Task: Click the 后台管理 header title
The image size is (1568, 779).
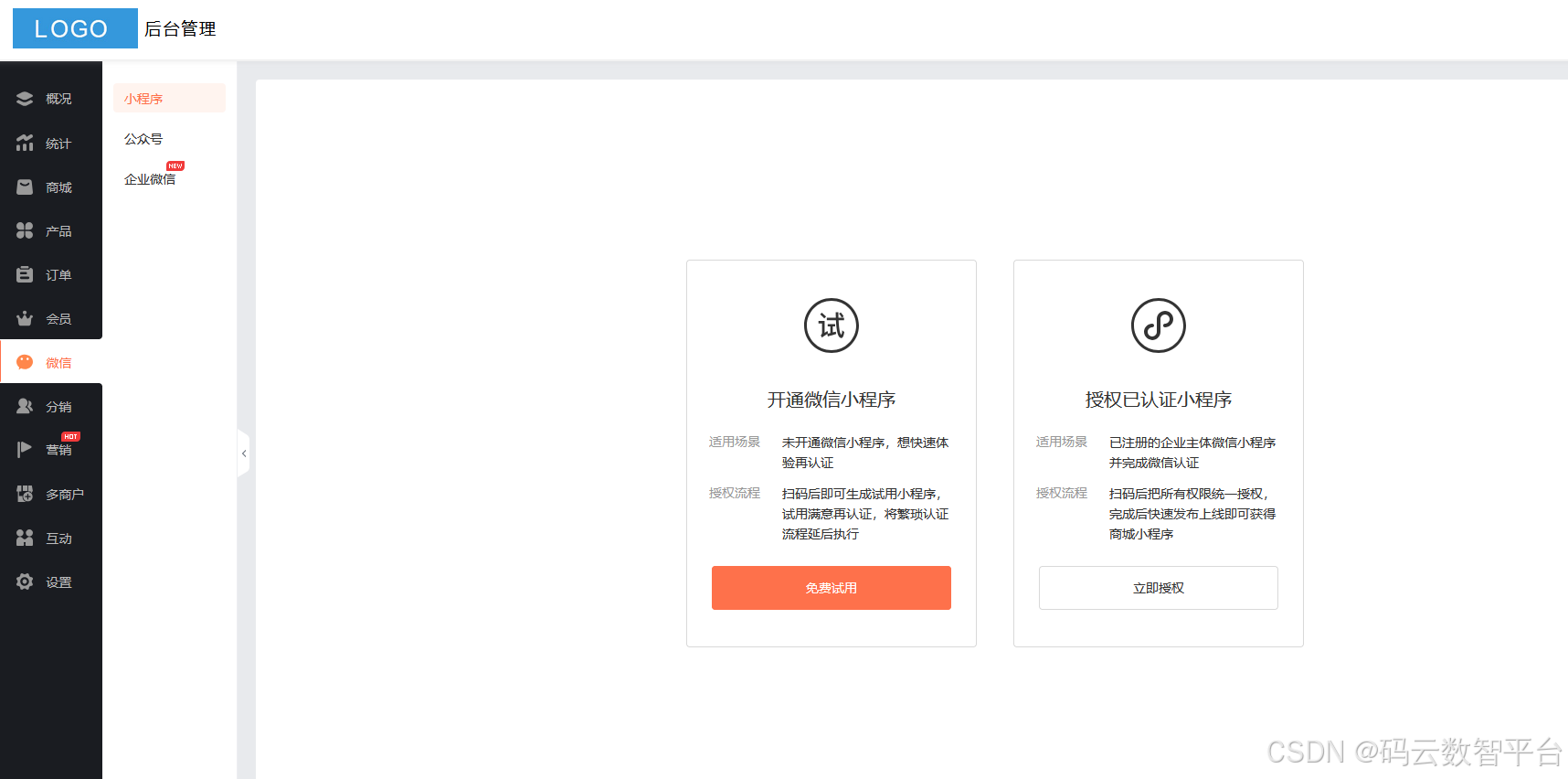Action: [x=180, y=29]
